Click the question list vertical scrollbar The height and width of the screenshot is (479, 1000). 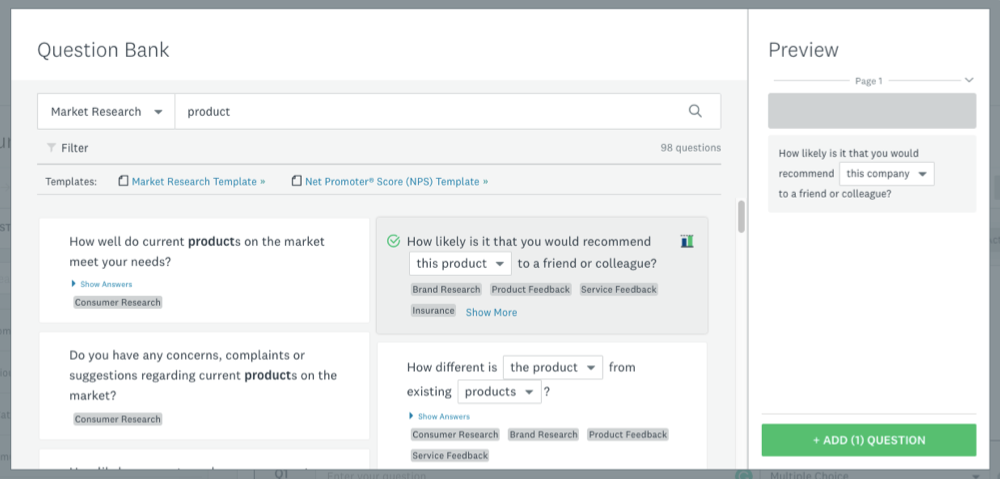click(741, 216)
